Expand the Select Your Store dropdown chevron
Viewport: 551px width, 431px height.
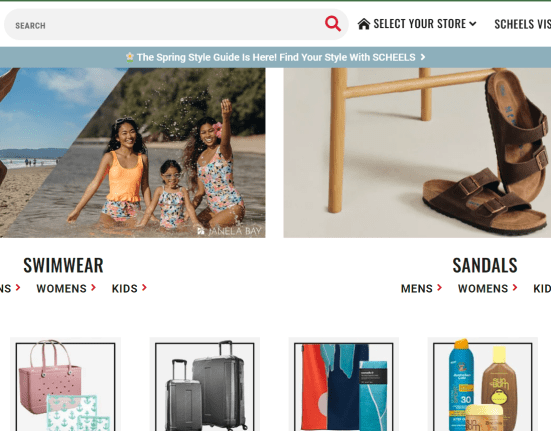click(x=473, y=24)
